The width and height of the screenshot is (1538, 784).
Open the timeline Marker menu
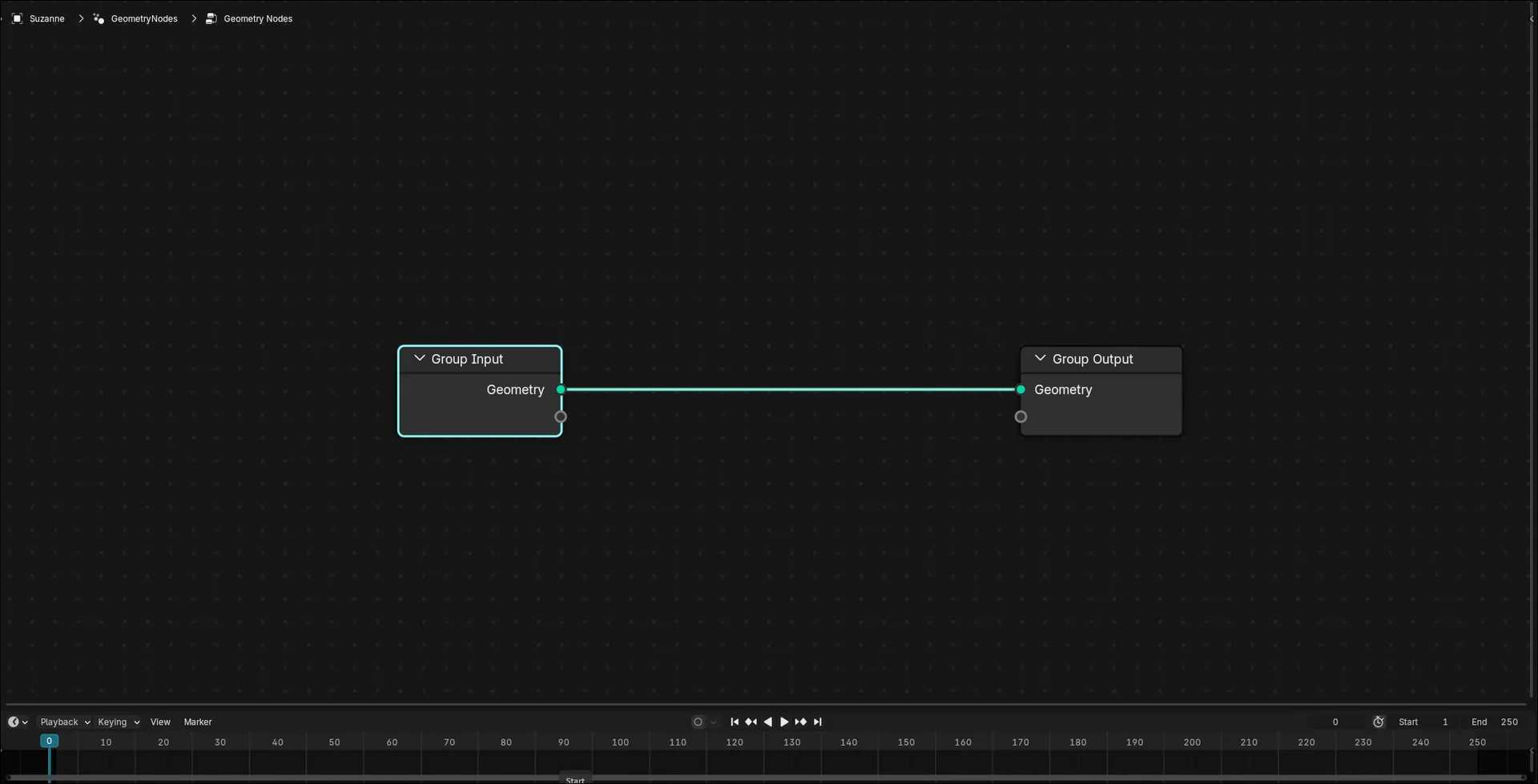tap(198, 722)
